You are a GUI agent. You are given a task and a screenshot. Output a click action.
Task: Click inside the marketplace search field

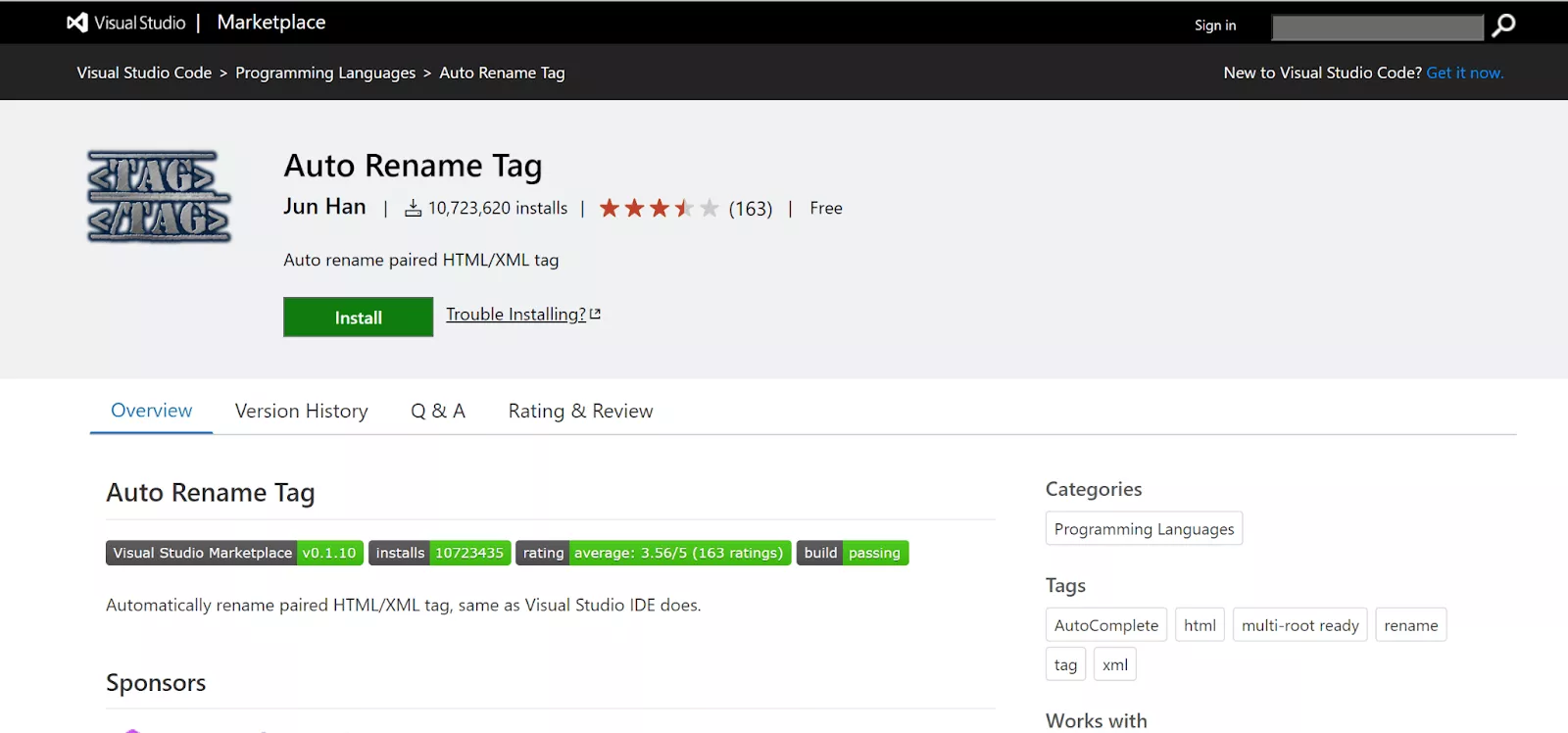tap(1377, 27)
